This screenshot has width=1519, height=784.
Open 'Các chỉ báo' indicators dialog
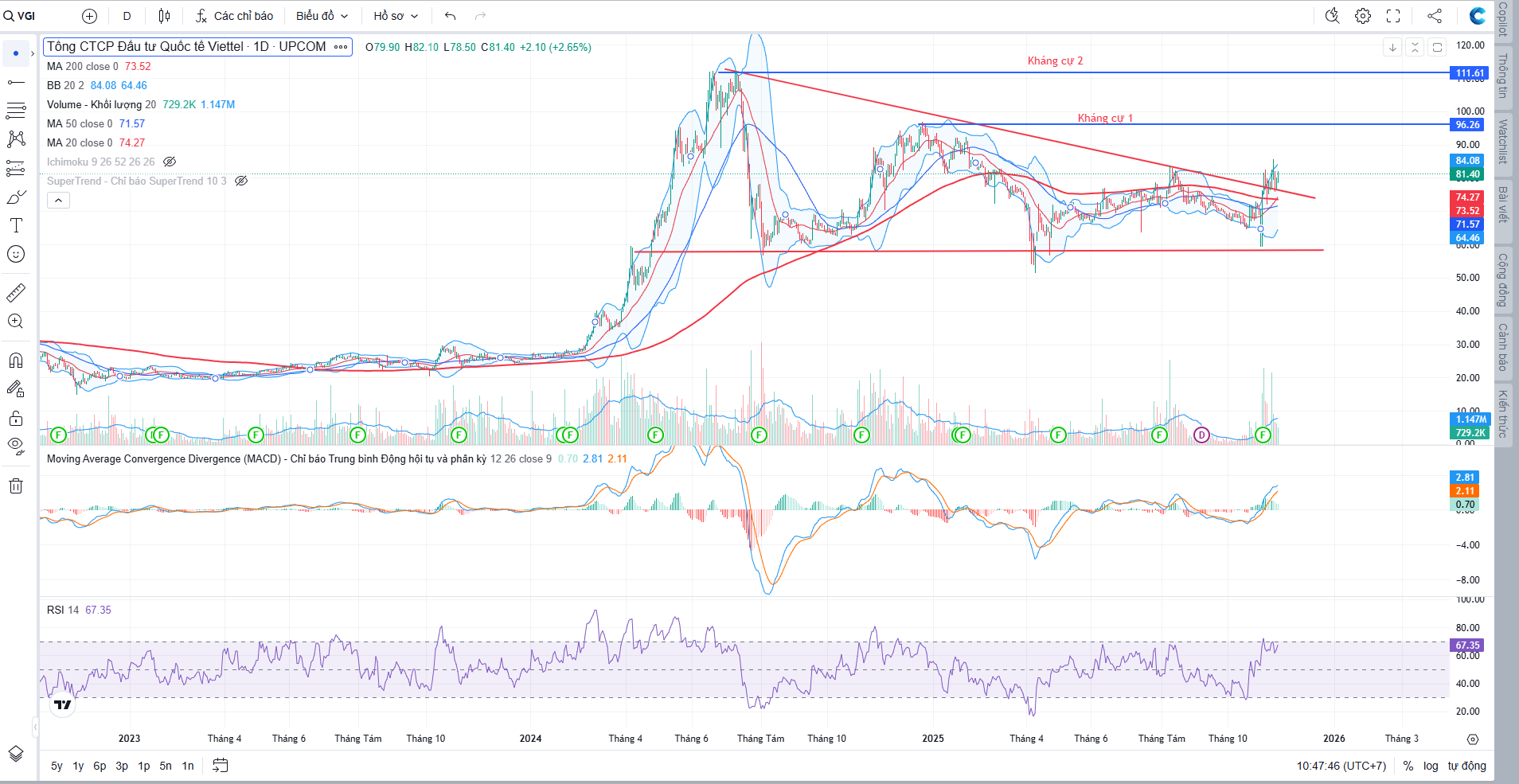(235, 16)
